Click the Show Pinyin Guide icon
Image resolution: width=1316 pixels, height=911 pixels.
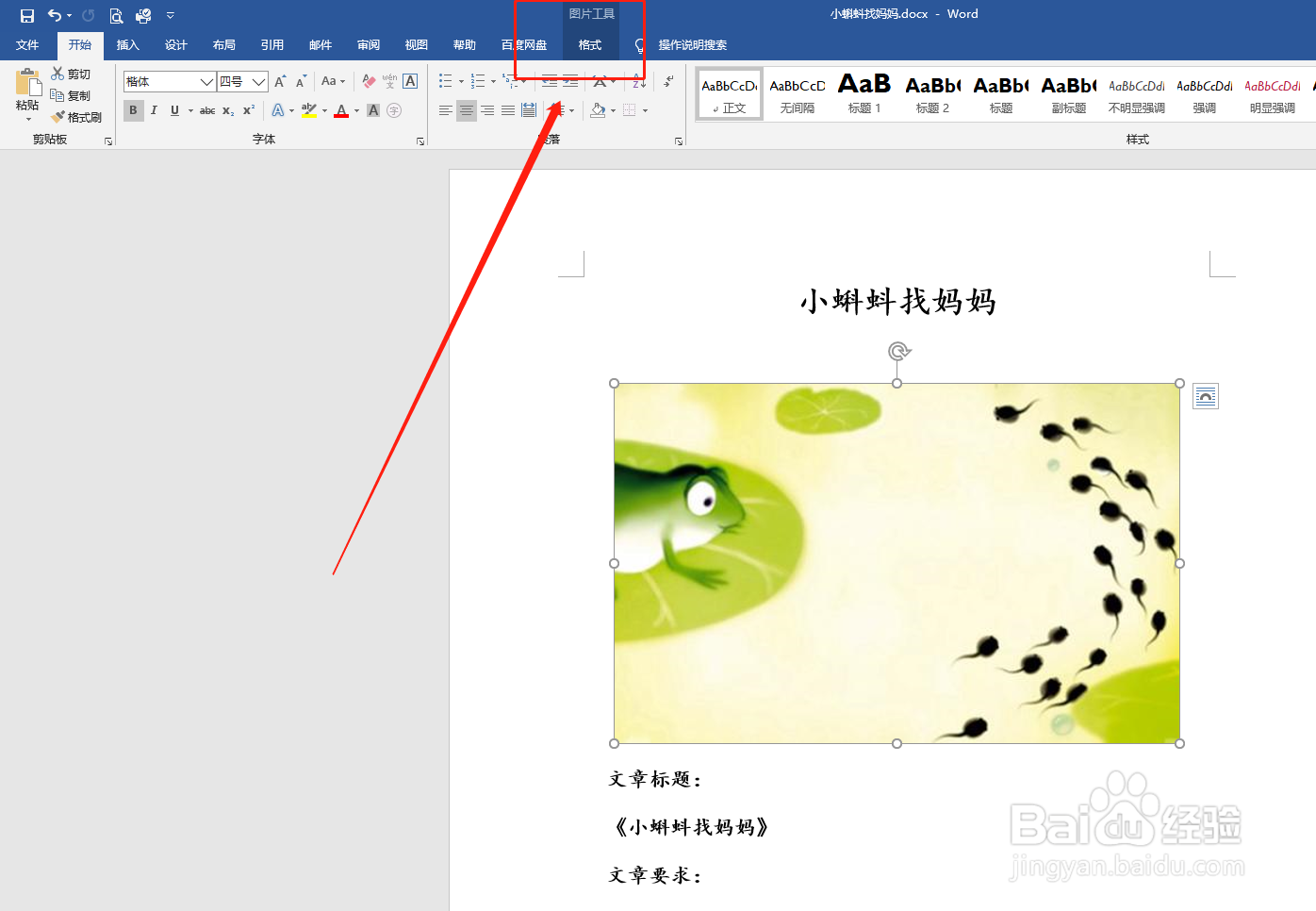[387, 80]
